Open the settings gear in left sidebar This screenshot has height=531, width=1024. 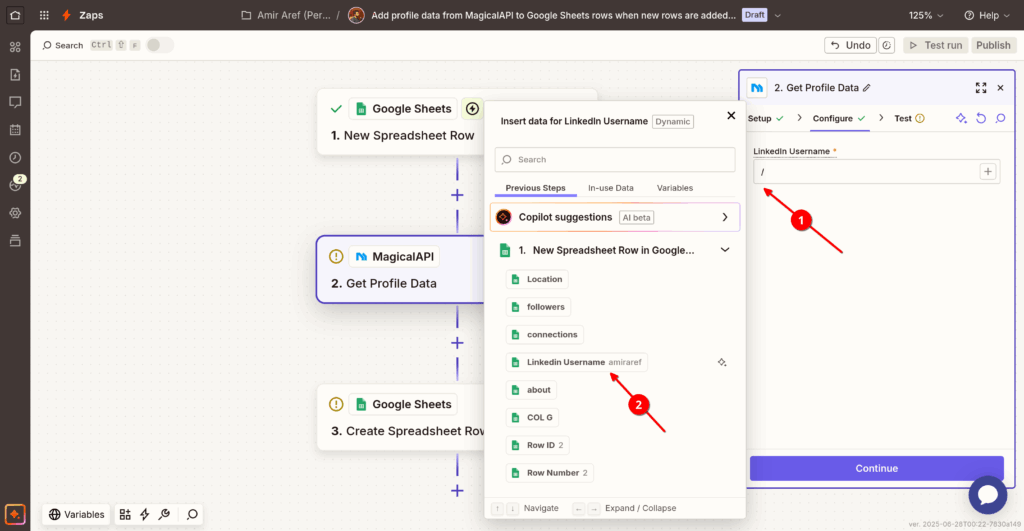pos(15,213)
